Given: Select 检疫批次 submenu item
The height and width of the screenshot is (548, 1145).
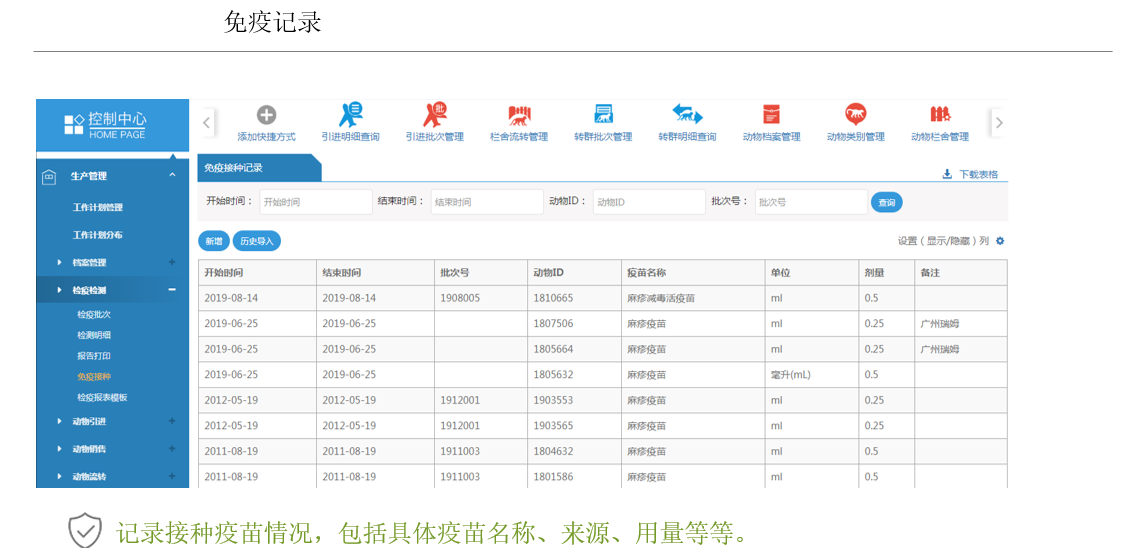Looking at the screenshot, I should (93, 314).
